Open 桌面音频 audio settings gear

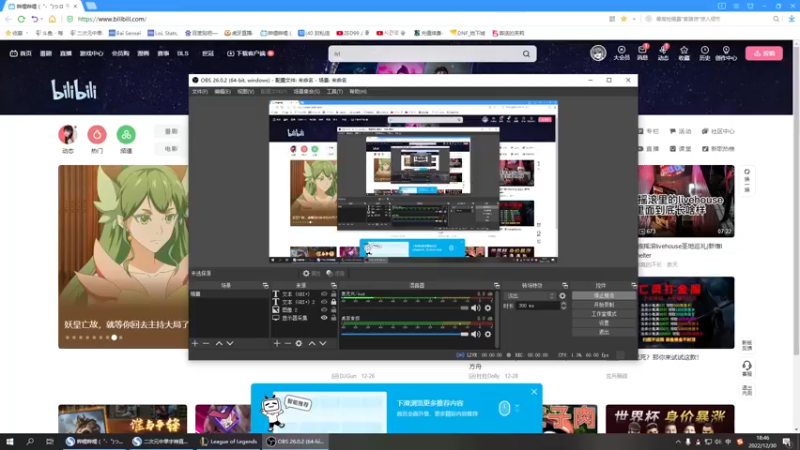pyautogui.click(x=488, y=334)
